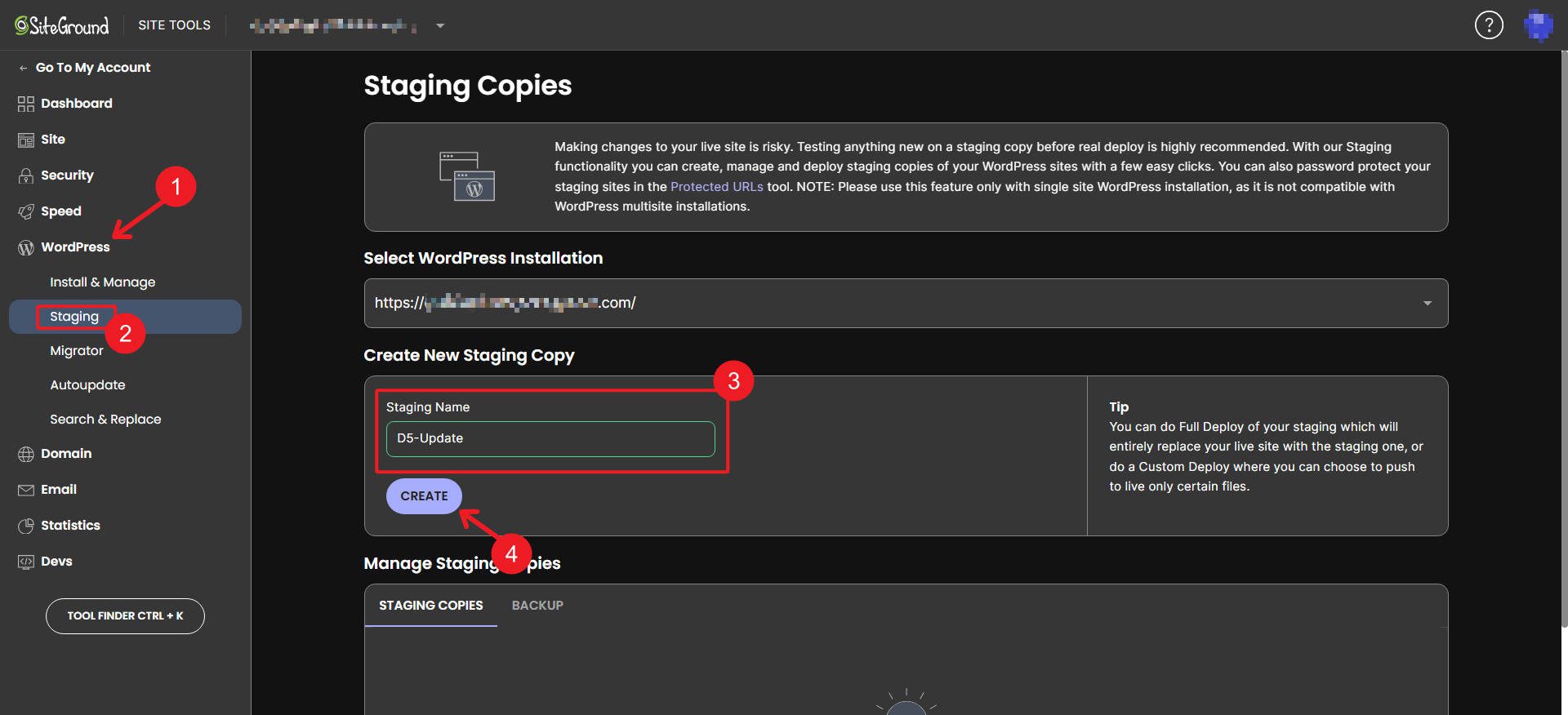Click the Site sidebar icon
Image resolution: width=1568 pixels, height=715 pixels.
pyautogui.click(x=26, y=140)
